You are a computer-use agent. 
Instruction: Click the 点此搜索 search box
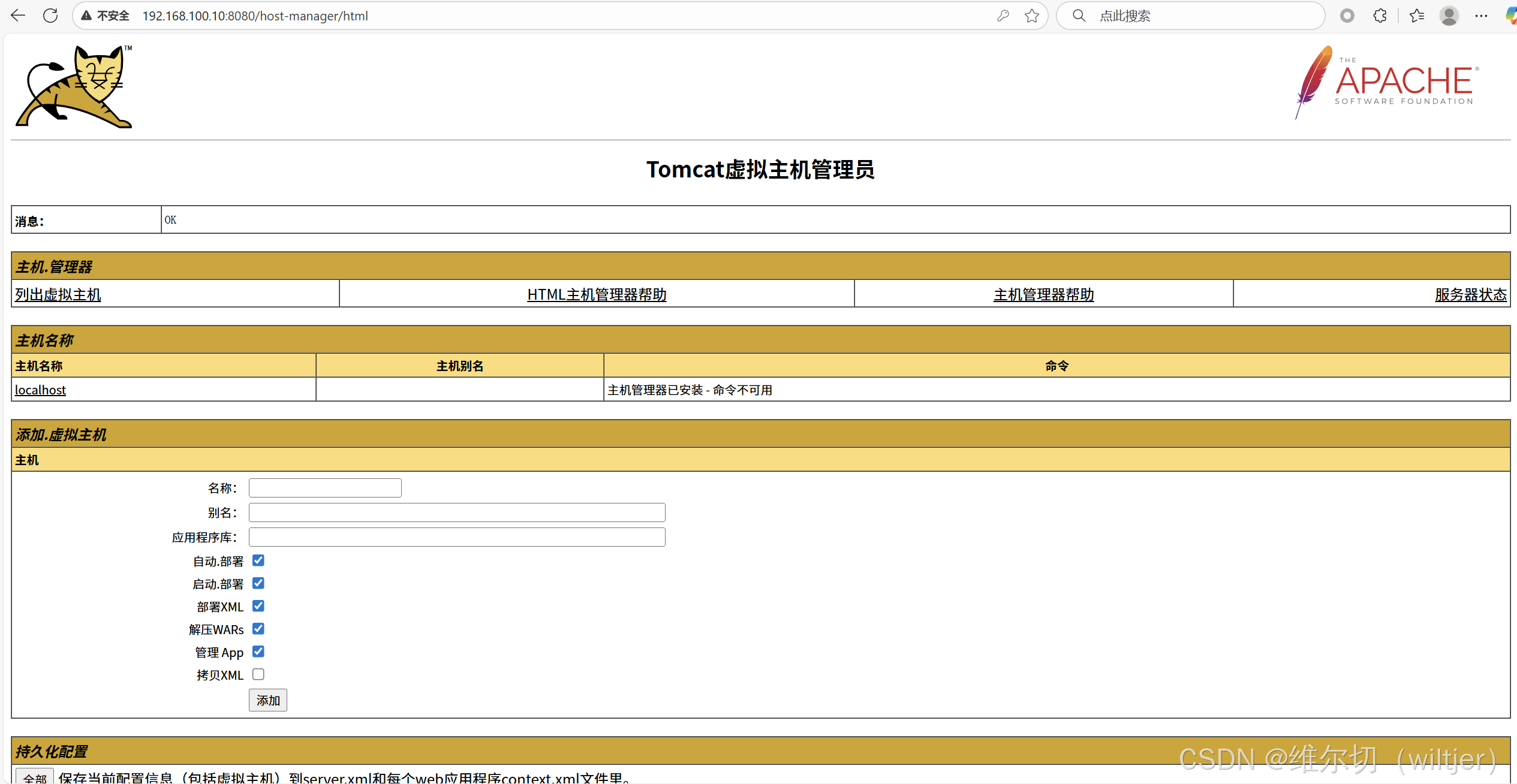pyautogui.click(x=1190, y=16)
